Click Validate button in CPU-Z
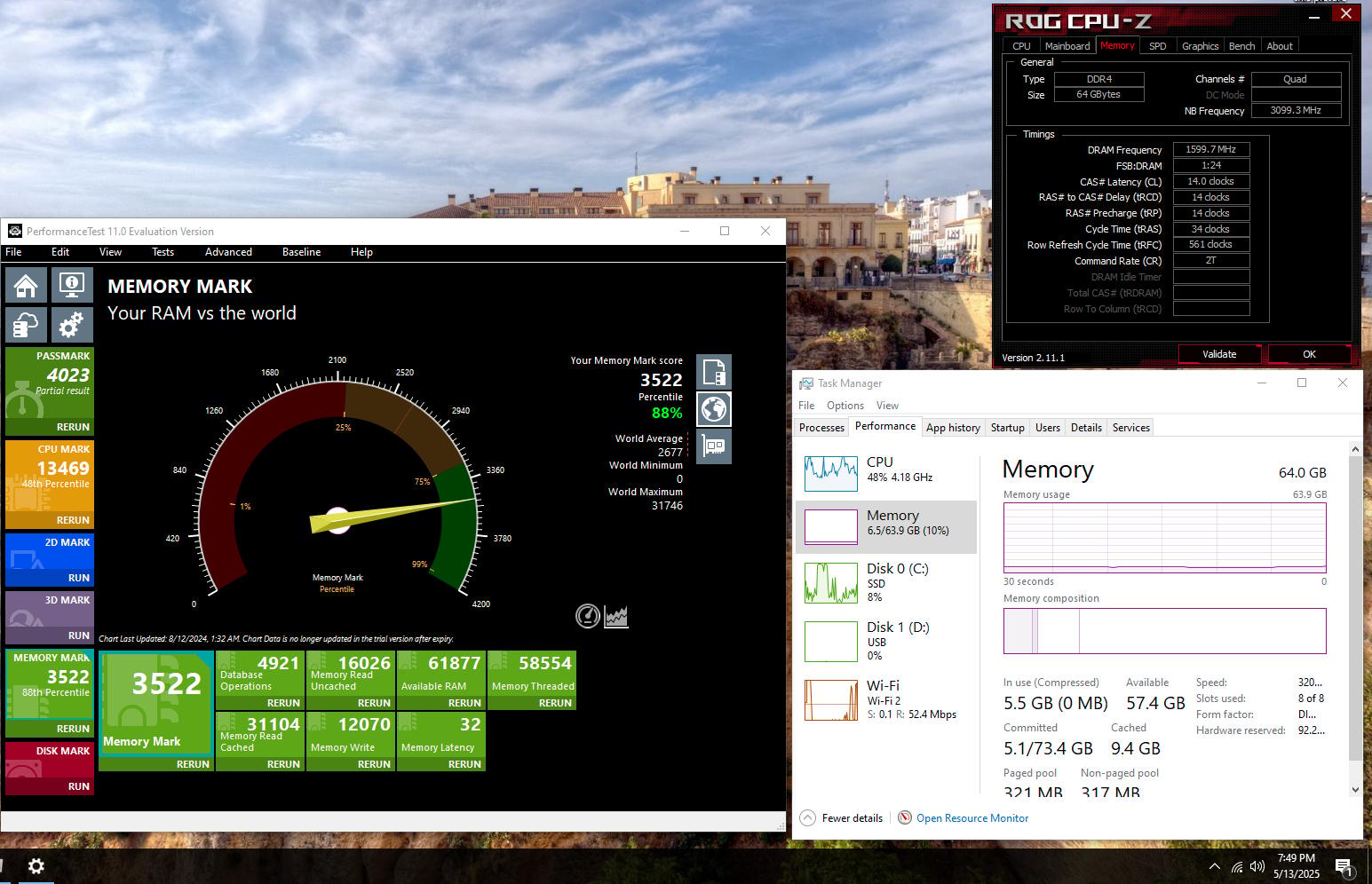This screenshot has width=1372, height=884. pos(1219,354)
